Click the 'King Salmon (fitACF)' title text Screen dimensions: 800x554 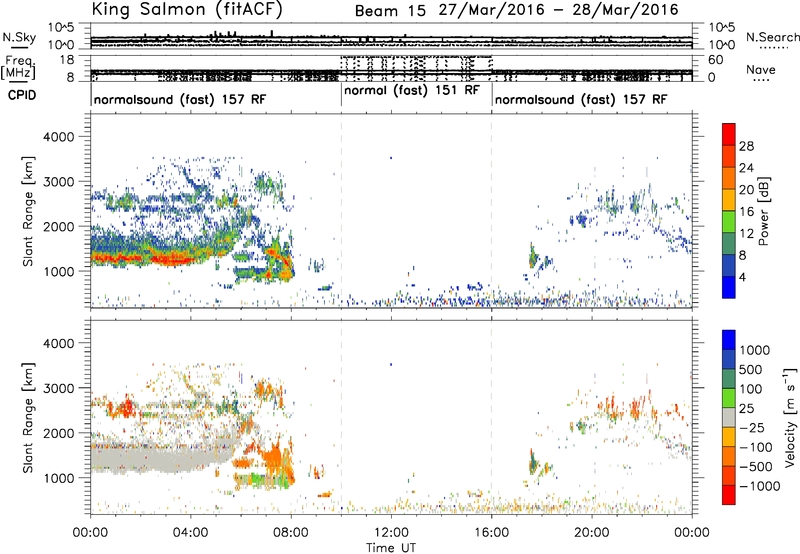point(186,10)
